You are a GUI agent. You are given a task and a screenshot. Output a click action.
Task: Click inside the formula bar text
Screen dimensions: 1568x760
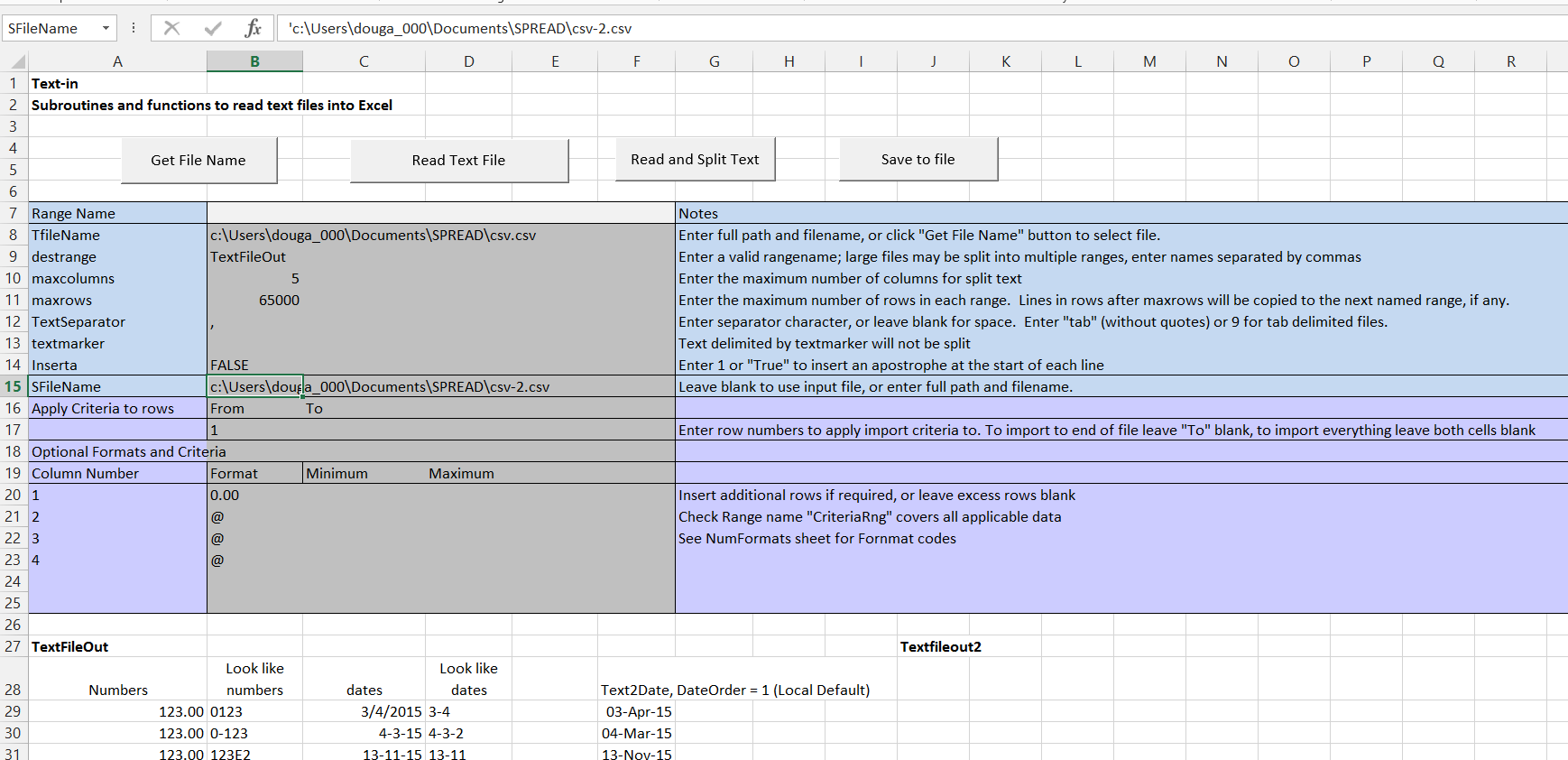[x=812, y=28]
